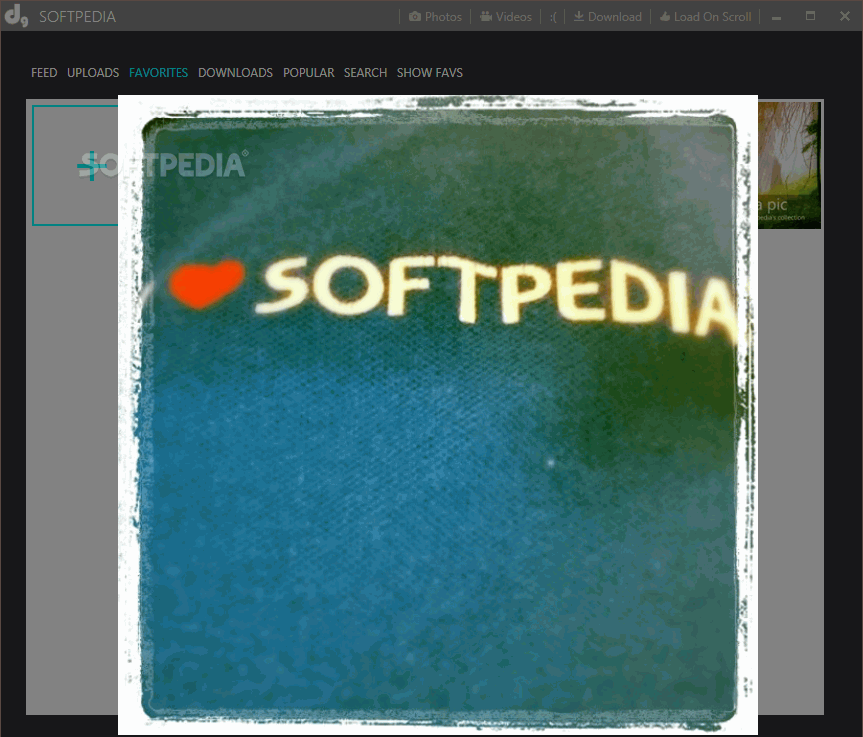Image resolution: width=863 pixels, height=737 pixels.
Task: Minimize the window
Action: pos(777,17)
